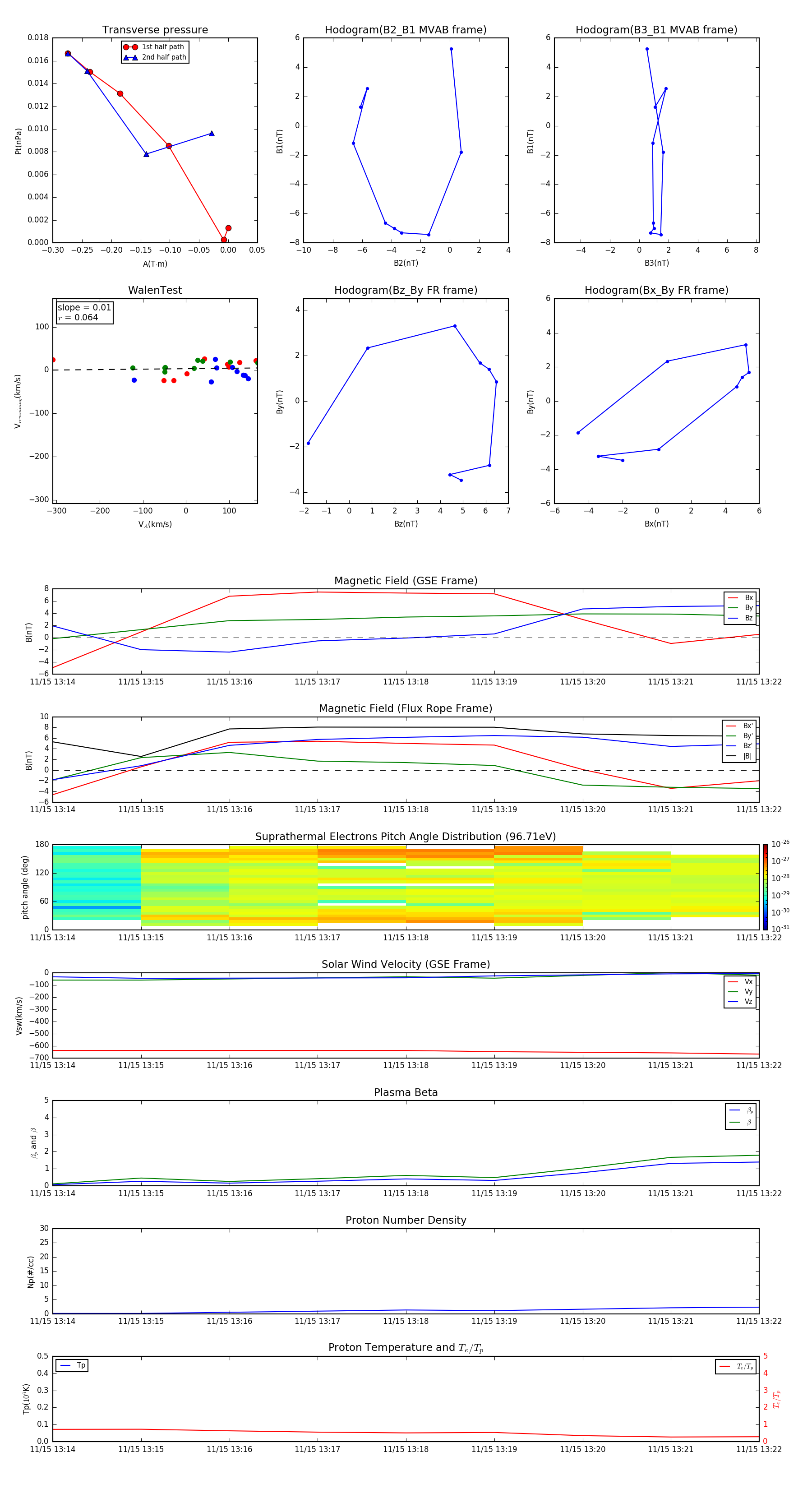
Task: Click 'B2(nT)' x-axis label
Action: coord(406,263)
